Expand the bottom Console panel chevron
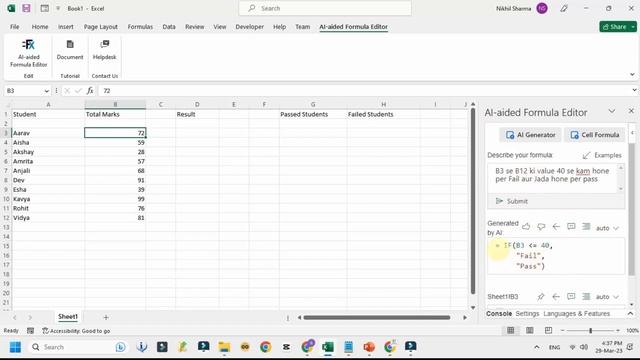Image resolution: width=640 pixels, height=360 pixels. pos(630,313)
